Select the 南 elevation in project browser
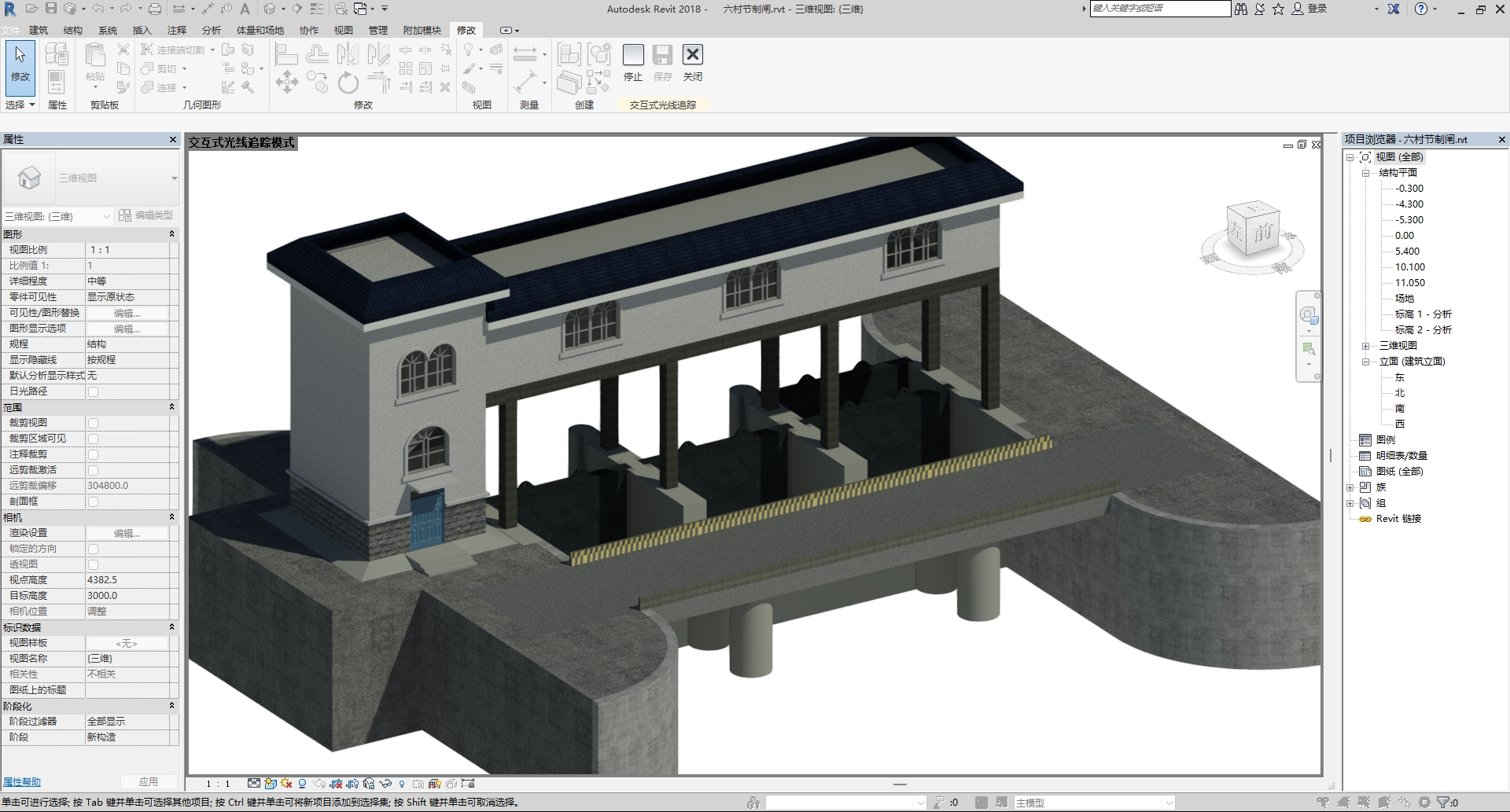This screenshot has height=812, width=1510. pyautogui.click(x=1399, y=408)
